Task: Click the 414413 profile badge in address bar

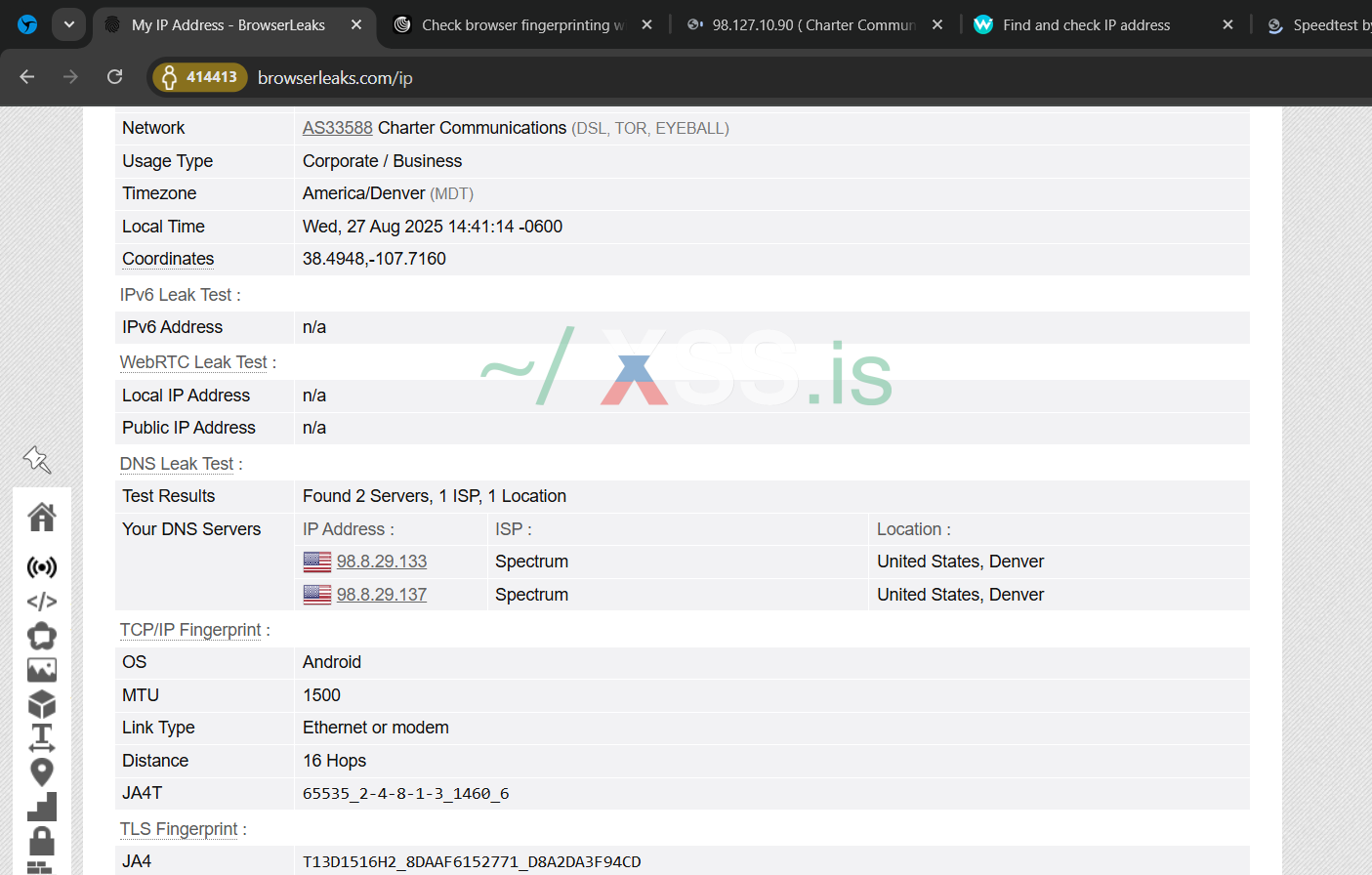Action: [x=200, y=77]
